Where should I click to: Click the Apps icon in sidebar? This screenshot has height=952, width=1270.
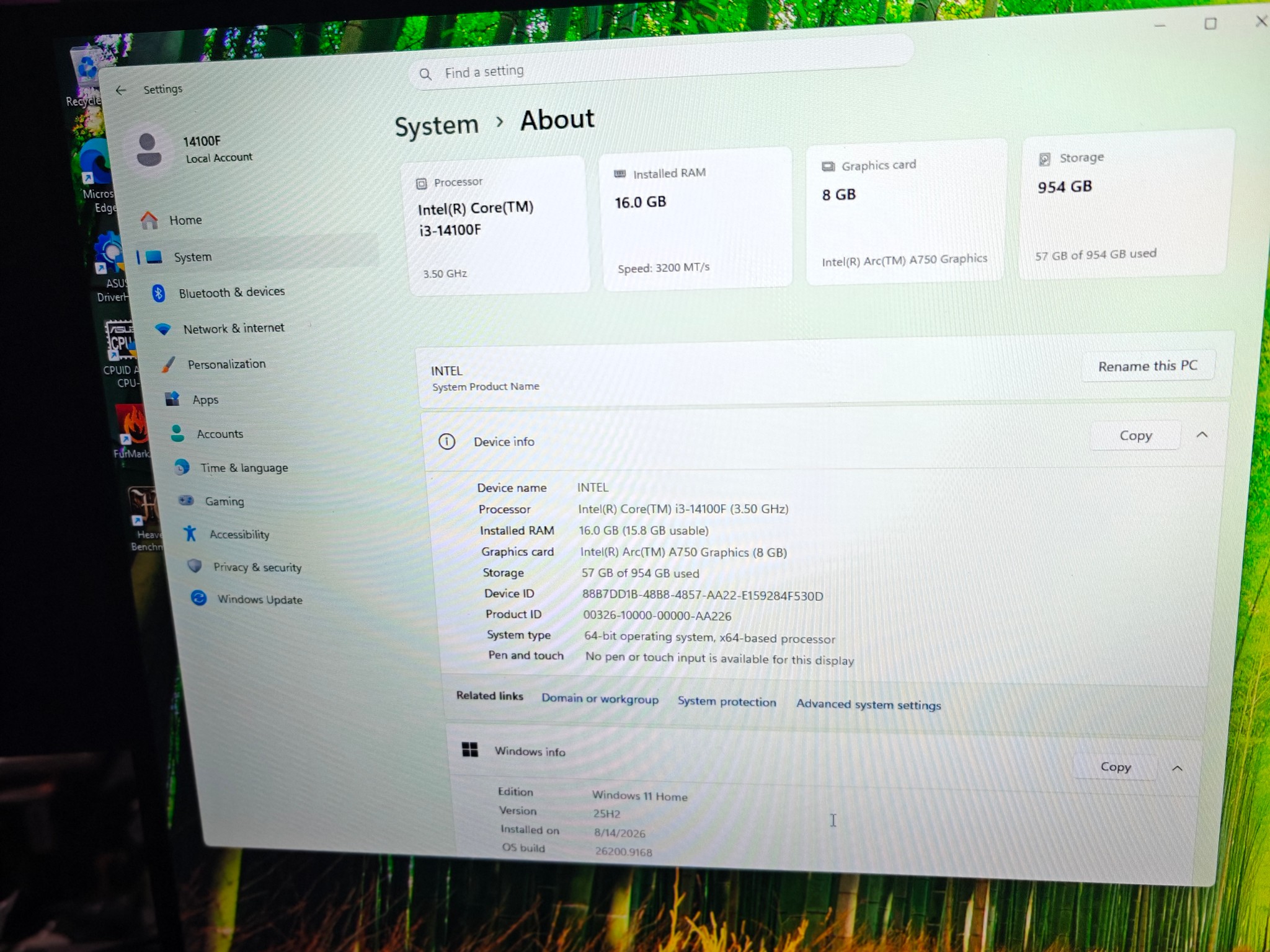pyautogui.click(x=172, y=399)
